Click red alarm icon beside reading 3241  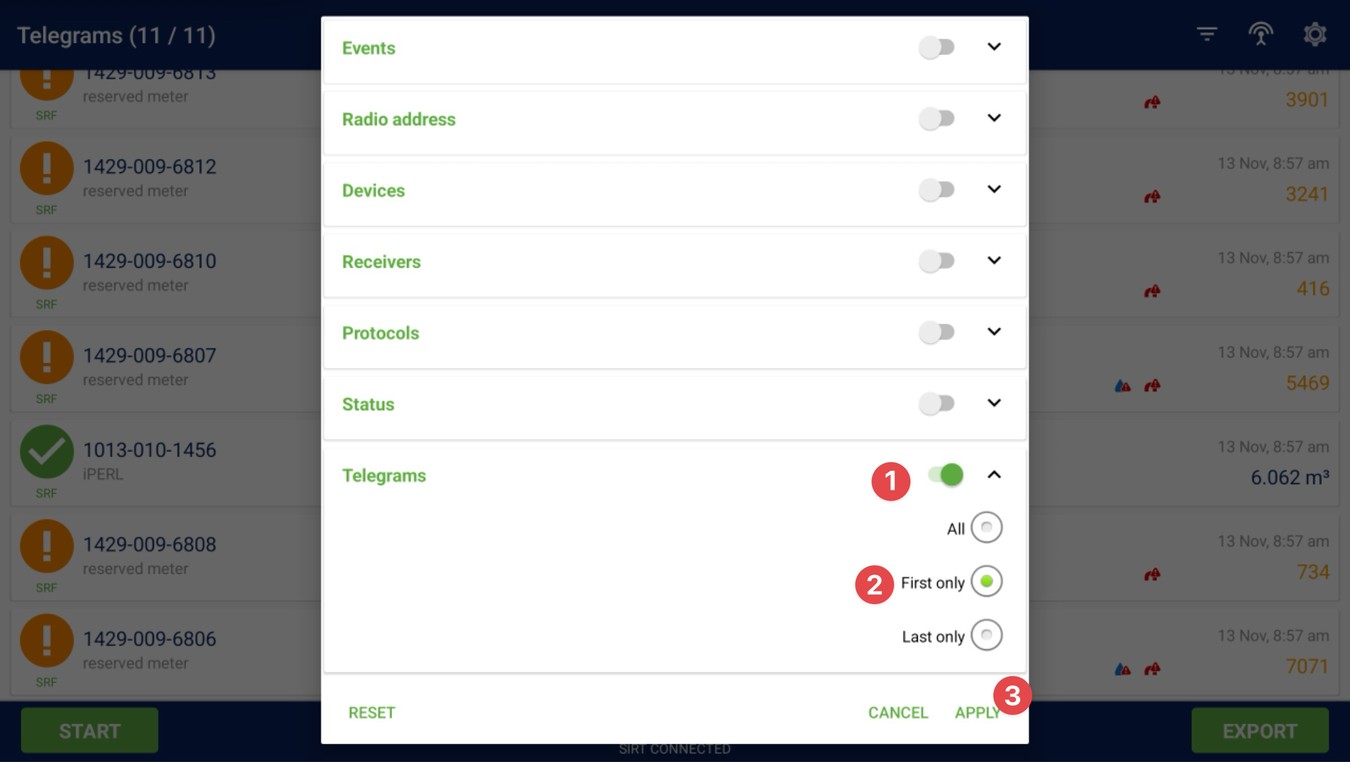coord(1152,197)
